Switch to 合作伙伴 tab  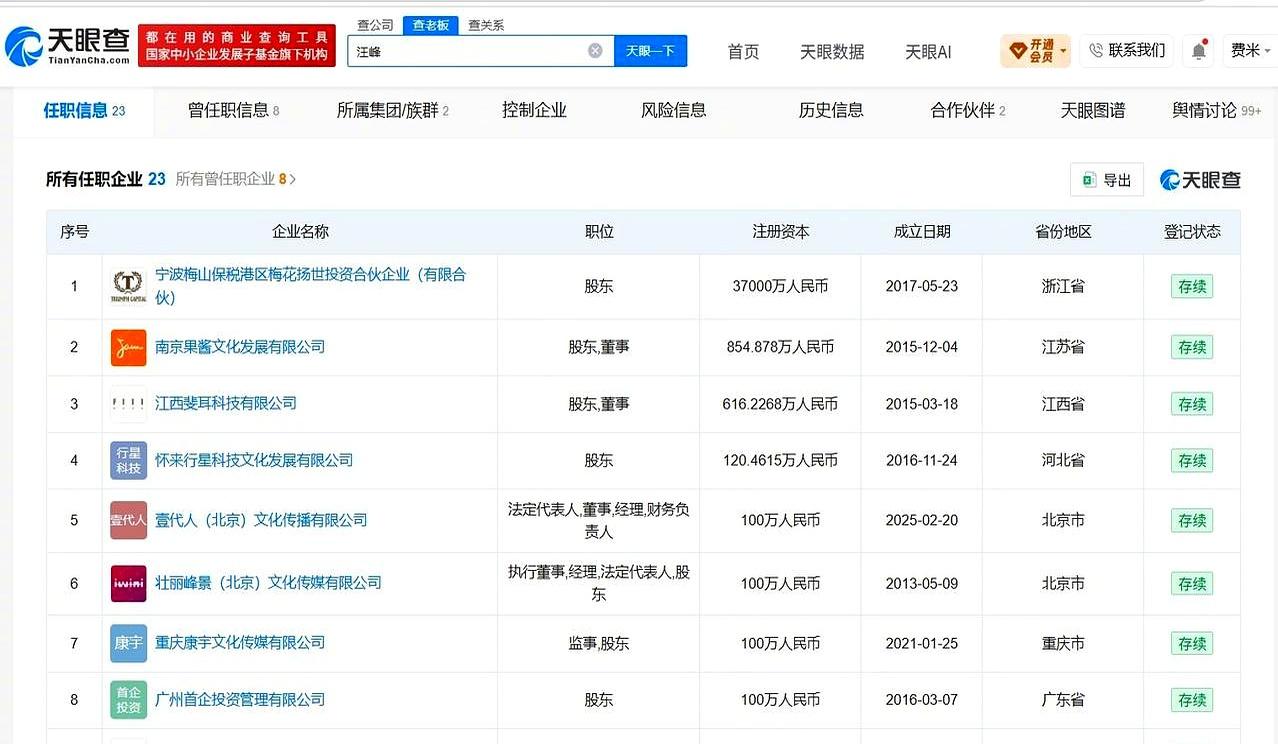(x=968, y=111)
